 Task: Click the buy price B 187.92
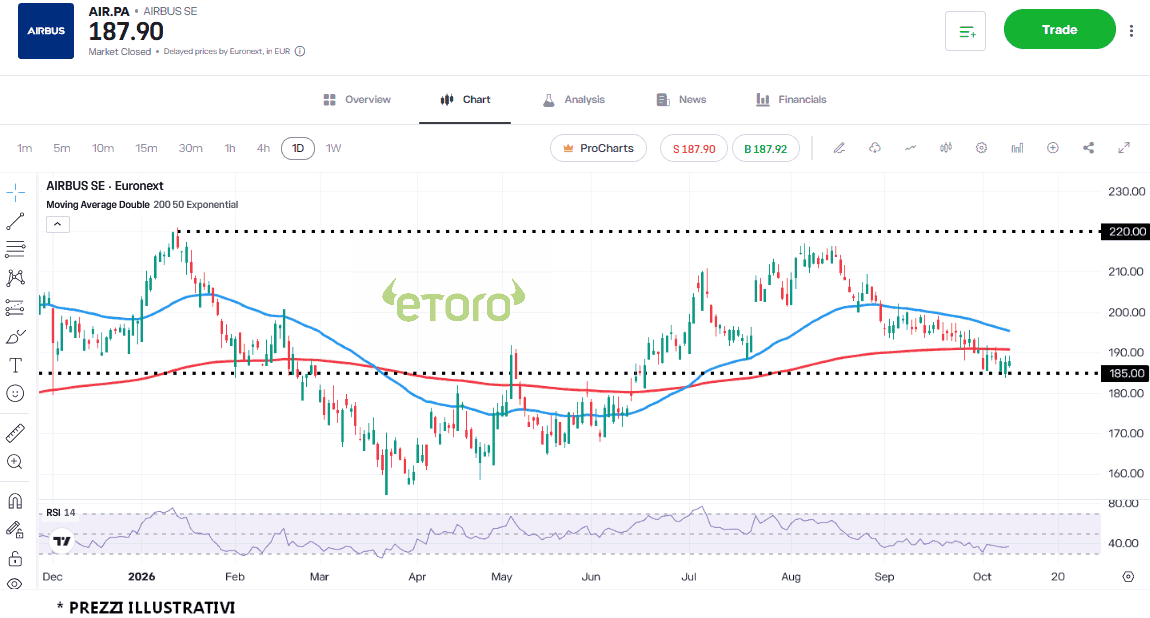766,149
